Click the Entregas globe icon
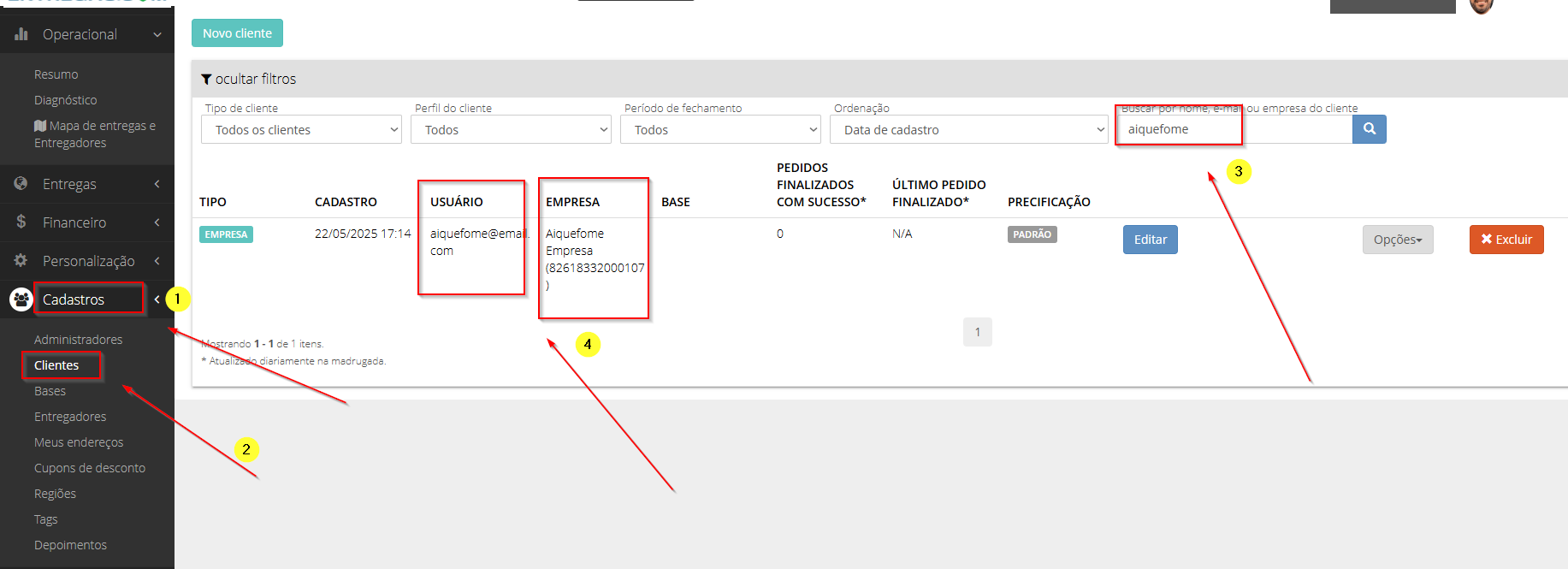The image size is (1568, 569). tap(21, 183)
